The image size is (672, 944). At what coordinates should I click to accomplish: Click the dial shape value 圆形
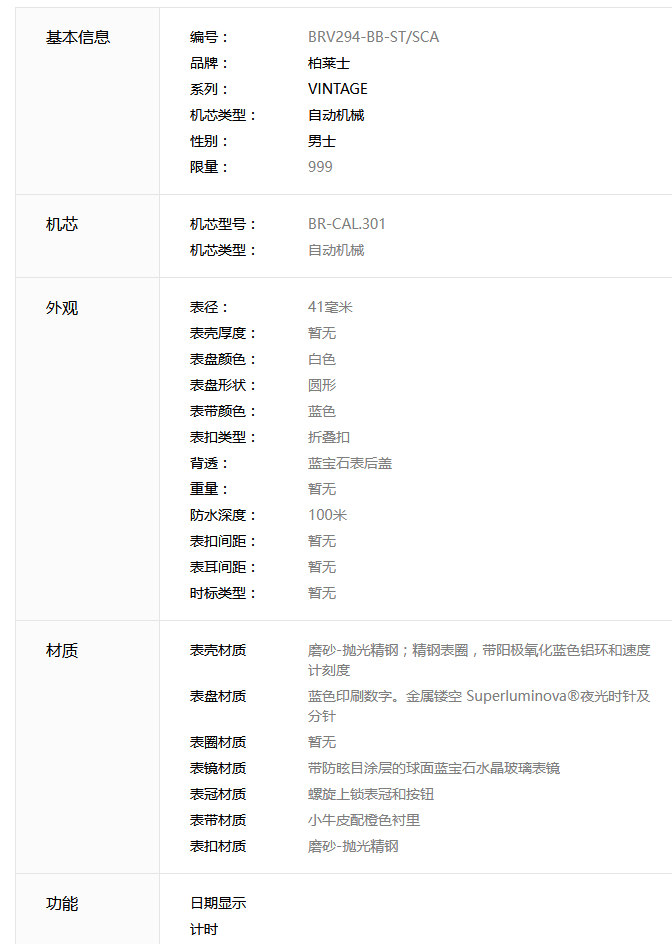point(322,385)
